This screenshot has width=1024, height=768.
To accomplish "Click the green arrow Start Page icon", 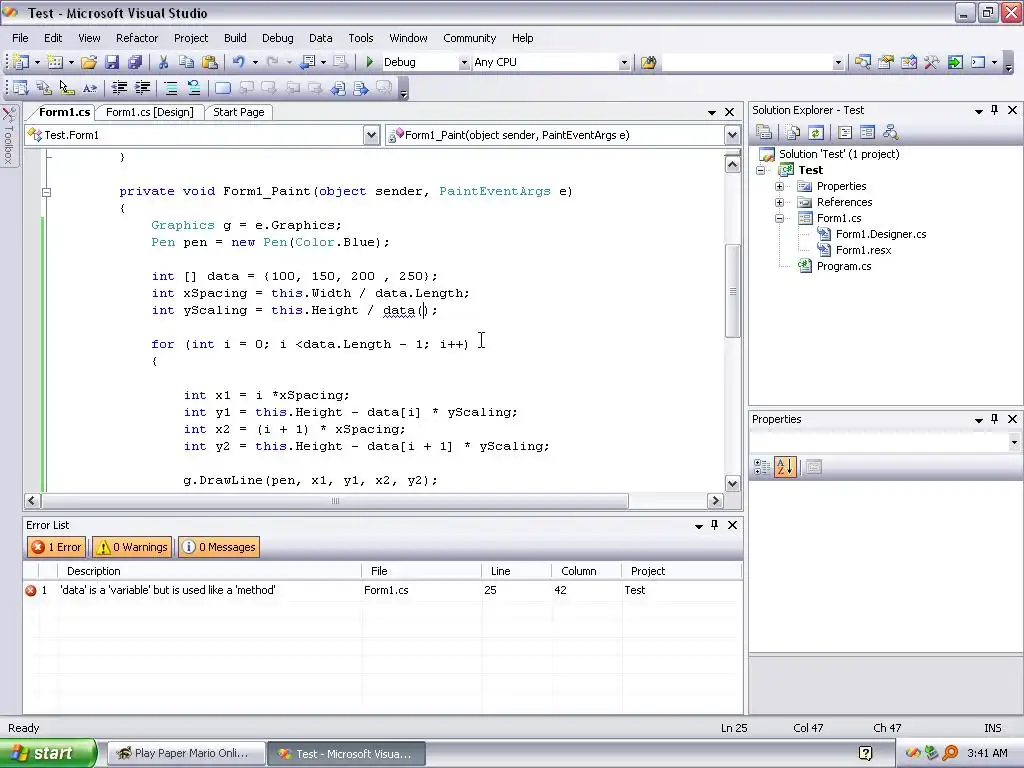I will [x=955, y=62].
